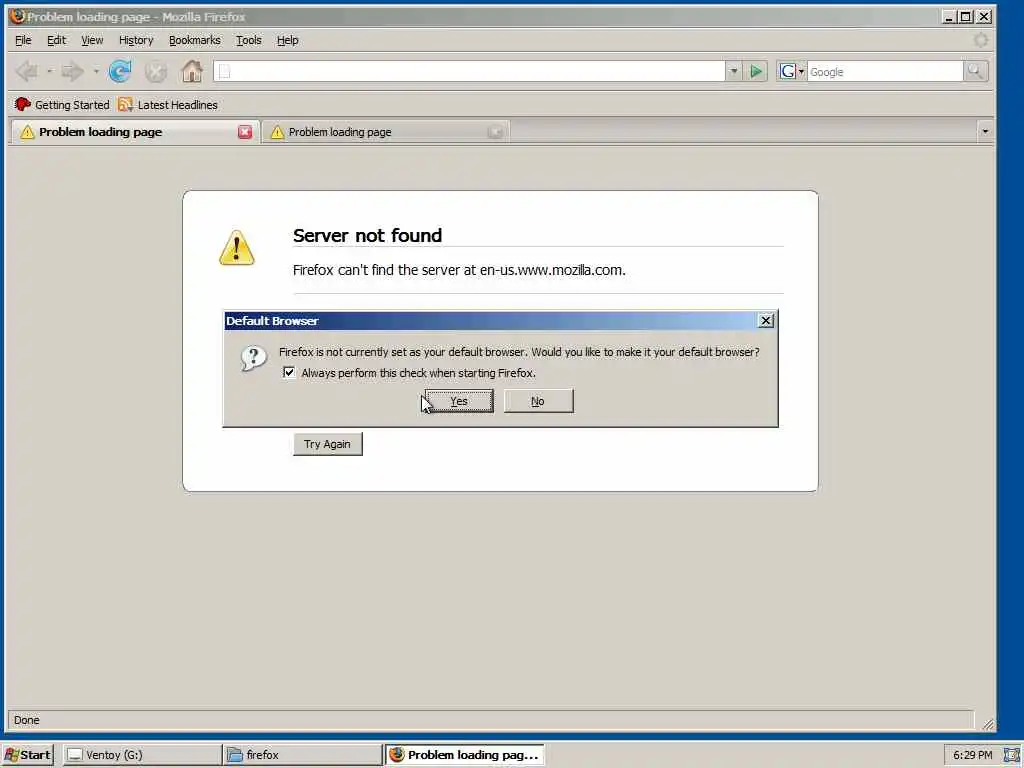
Task: Open the list all tabs dropdown
Action: coord(985,132)
